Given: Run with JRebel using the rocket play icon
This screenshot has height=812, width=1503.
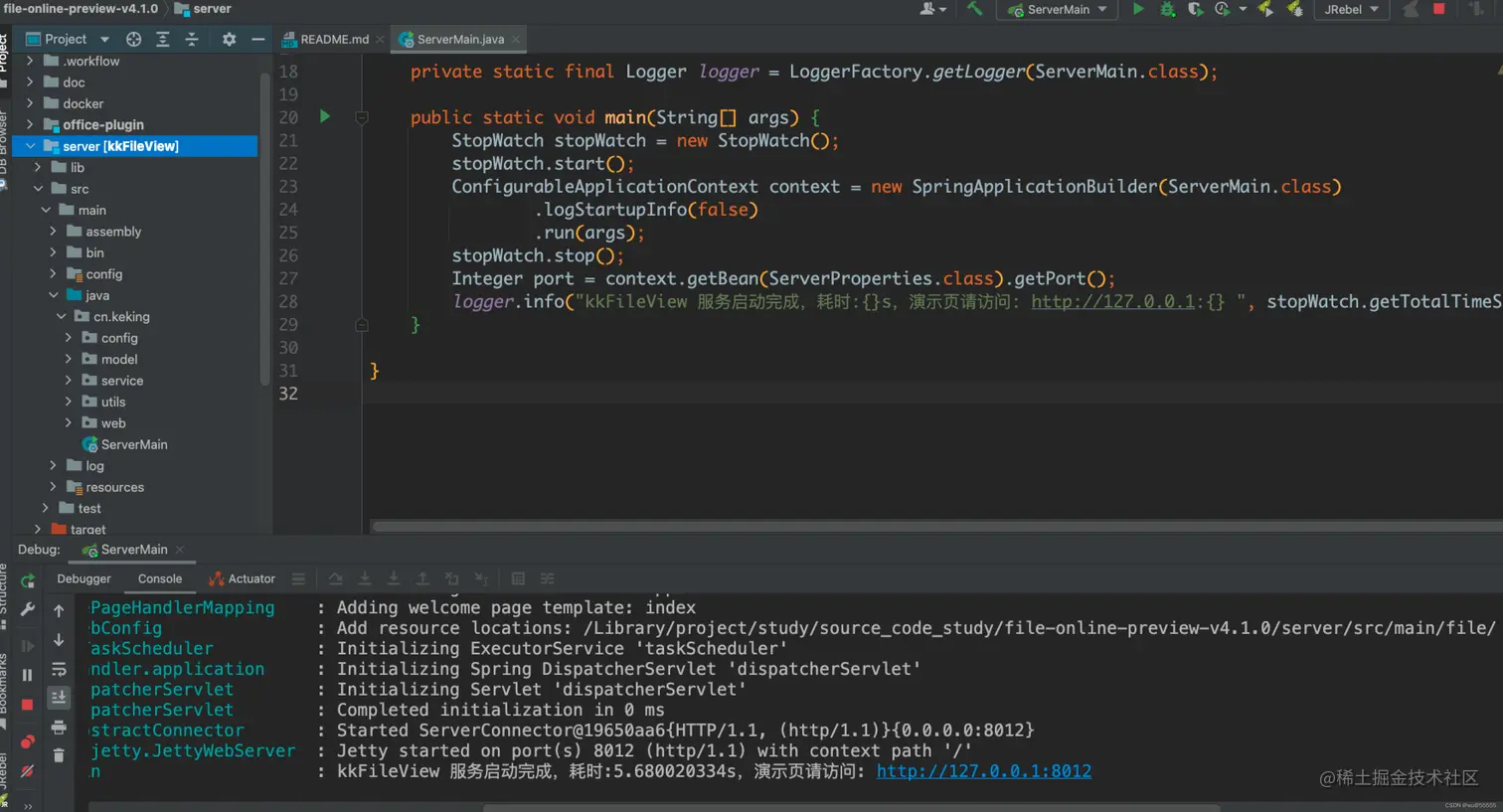Looking at the screenshot, I should tap(1265, 9).
